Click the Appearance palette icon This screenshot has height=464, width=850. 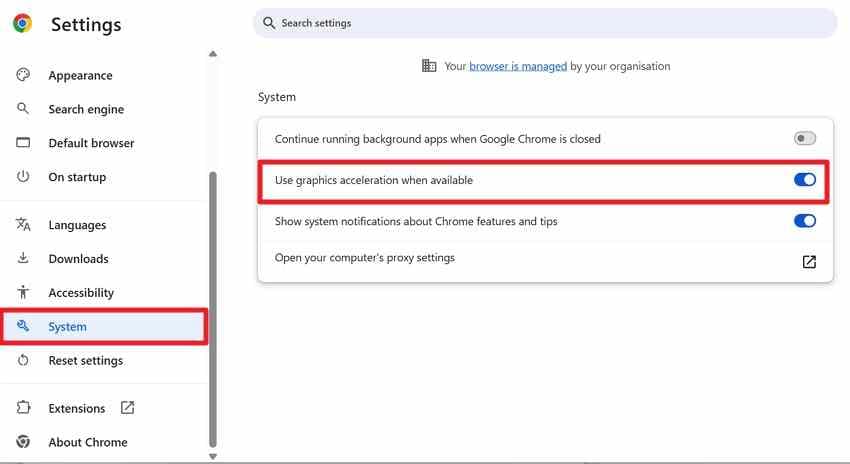pos(23,75)
